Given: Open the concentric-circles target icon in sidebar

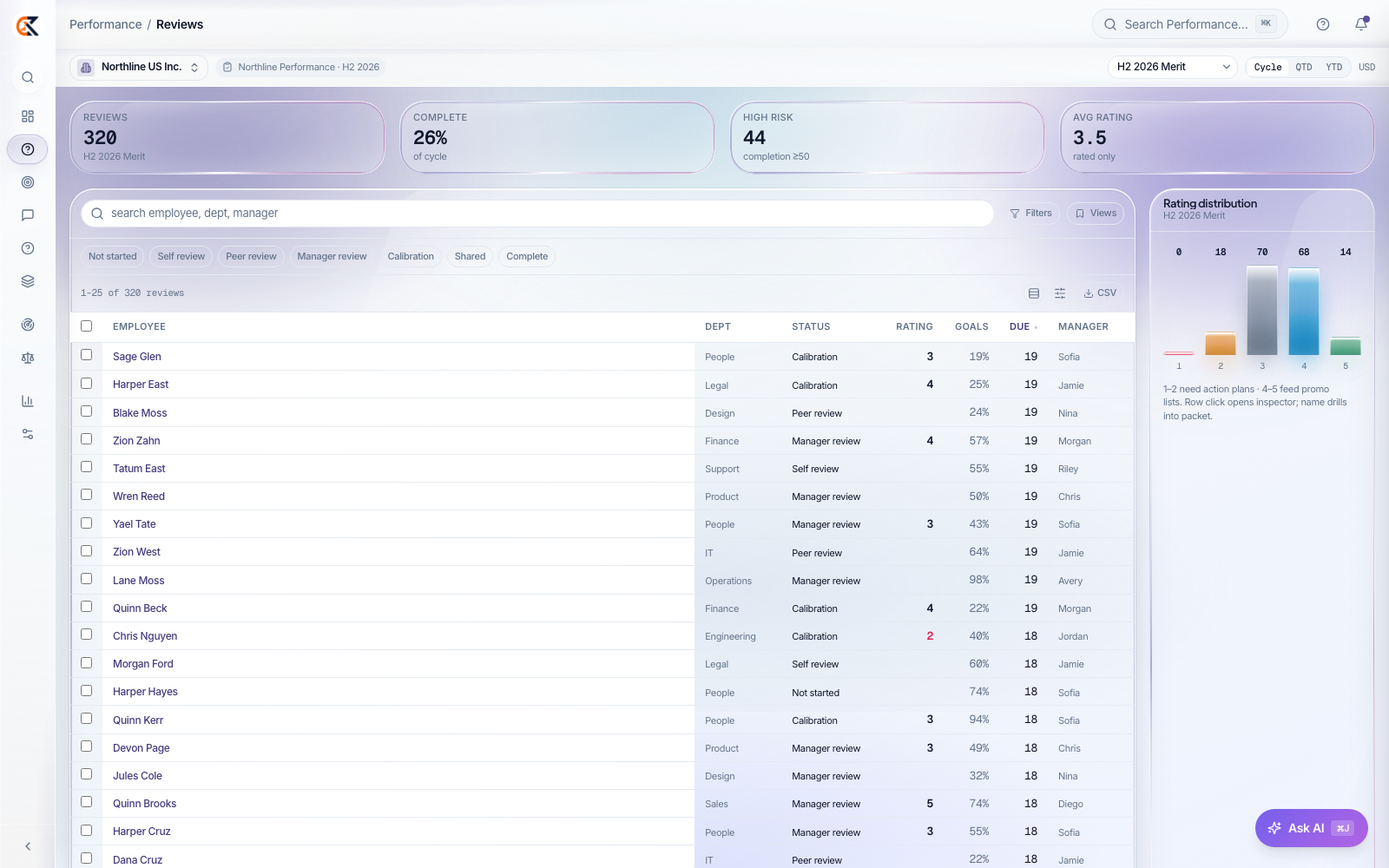Looking at the screenshot, I should point(28,182).
